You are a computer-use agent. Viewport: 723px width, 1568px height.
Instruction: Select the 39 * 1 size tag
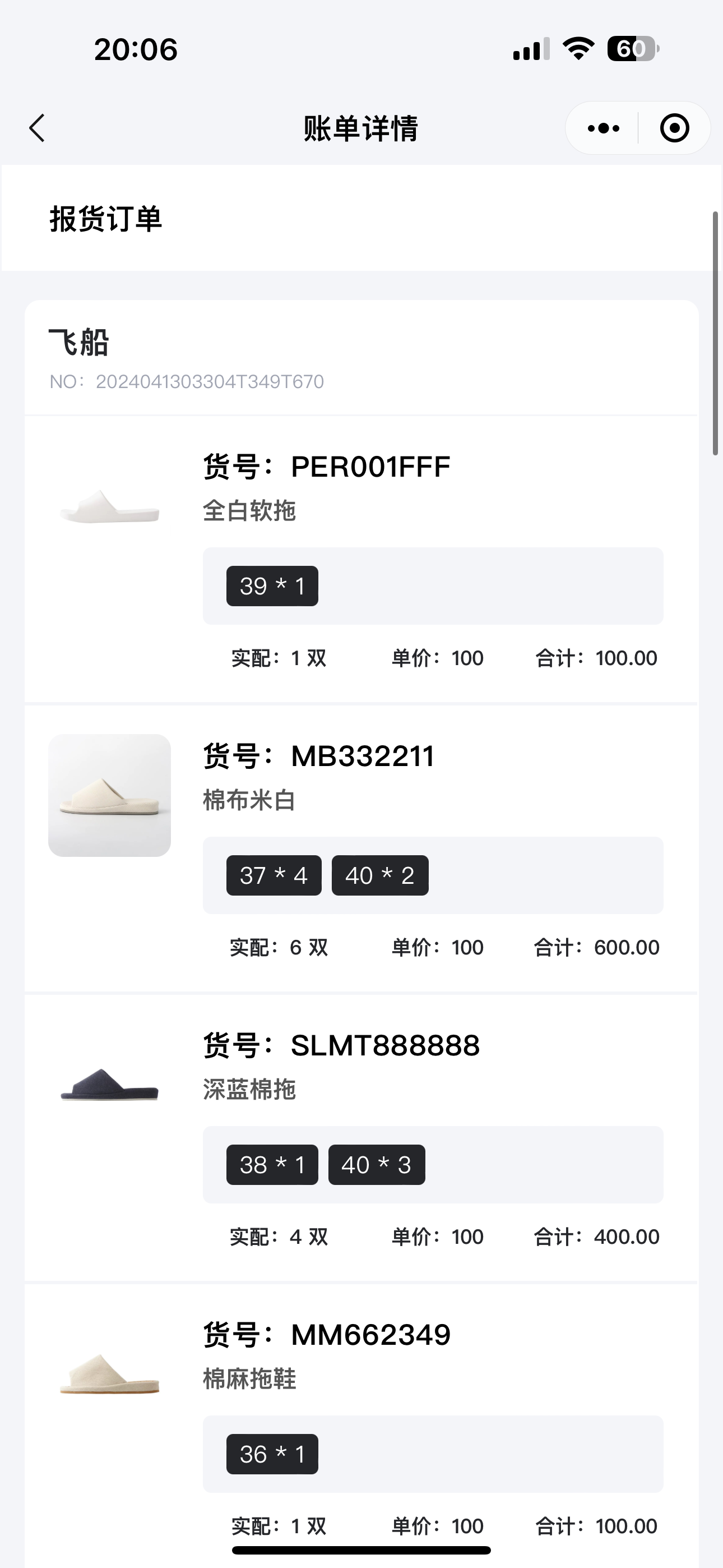coord(272,586)
